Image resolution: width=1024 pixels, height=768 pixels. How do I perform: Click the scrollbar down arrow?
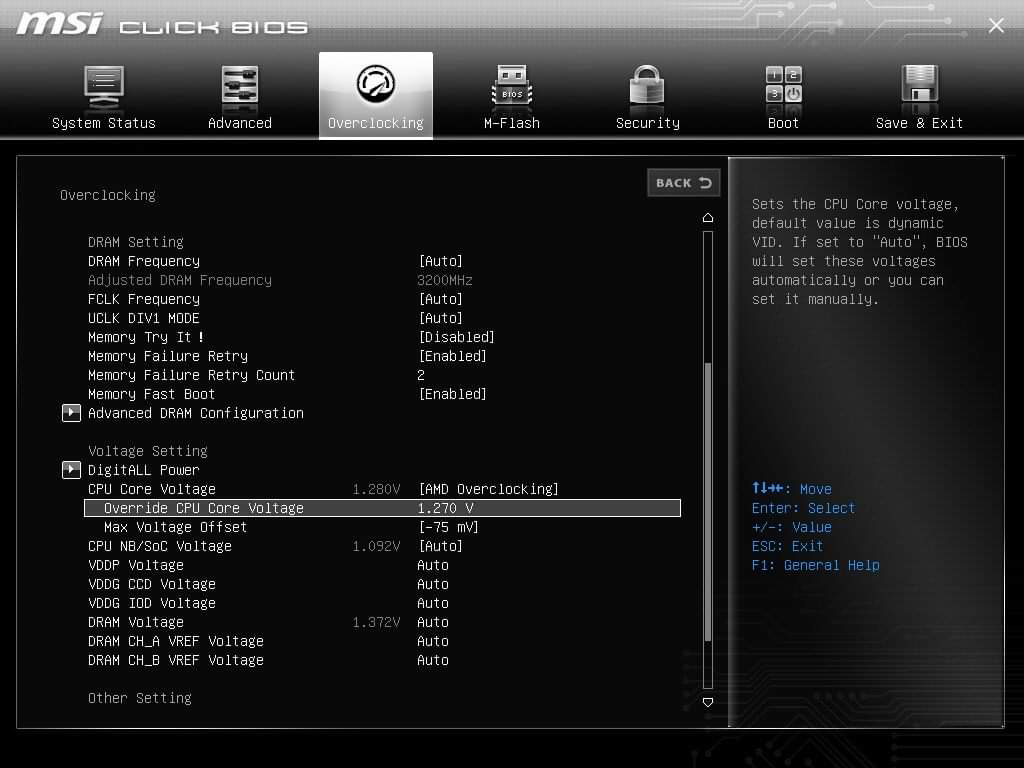coord(708,702)
